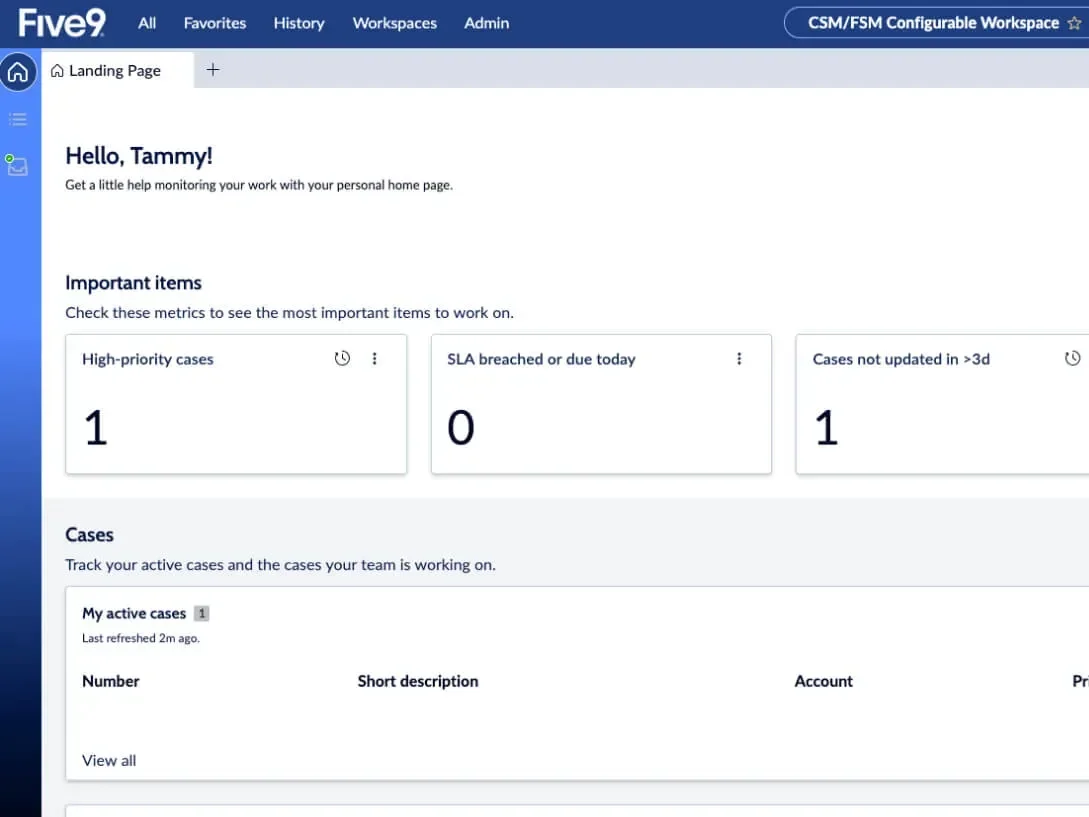Image resolution: width=1089 pixels, height=817 pixels.
Task: Open the Inbox icon in sidebar
Action: point(17,166)
